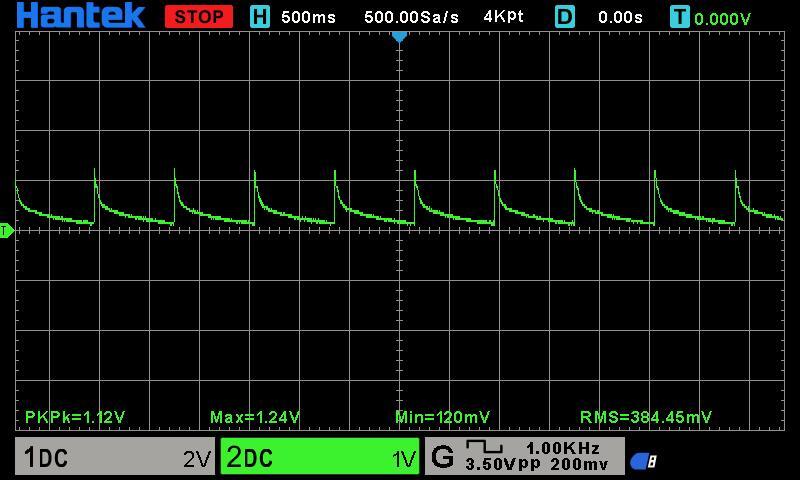Open the G signal generator panel
800x480 pixels.
524,456
